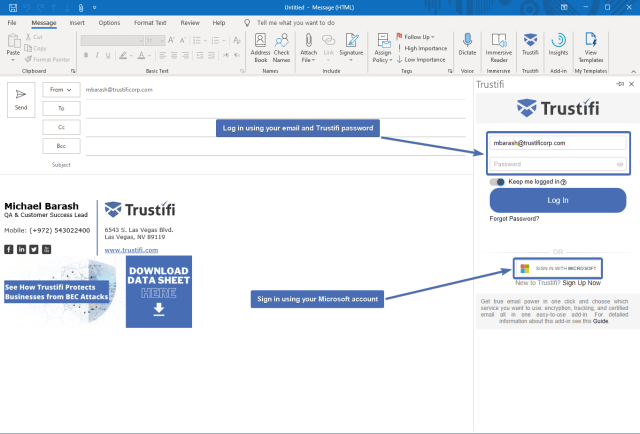Switch to the Format Text tab
Viewport: 640px width, 434px height.
(x=150, y=23)
